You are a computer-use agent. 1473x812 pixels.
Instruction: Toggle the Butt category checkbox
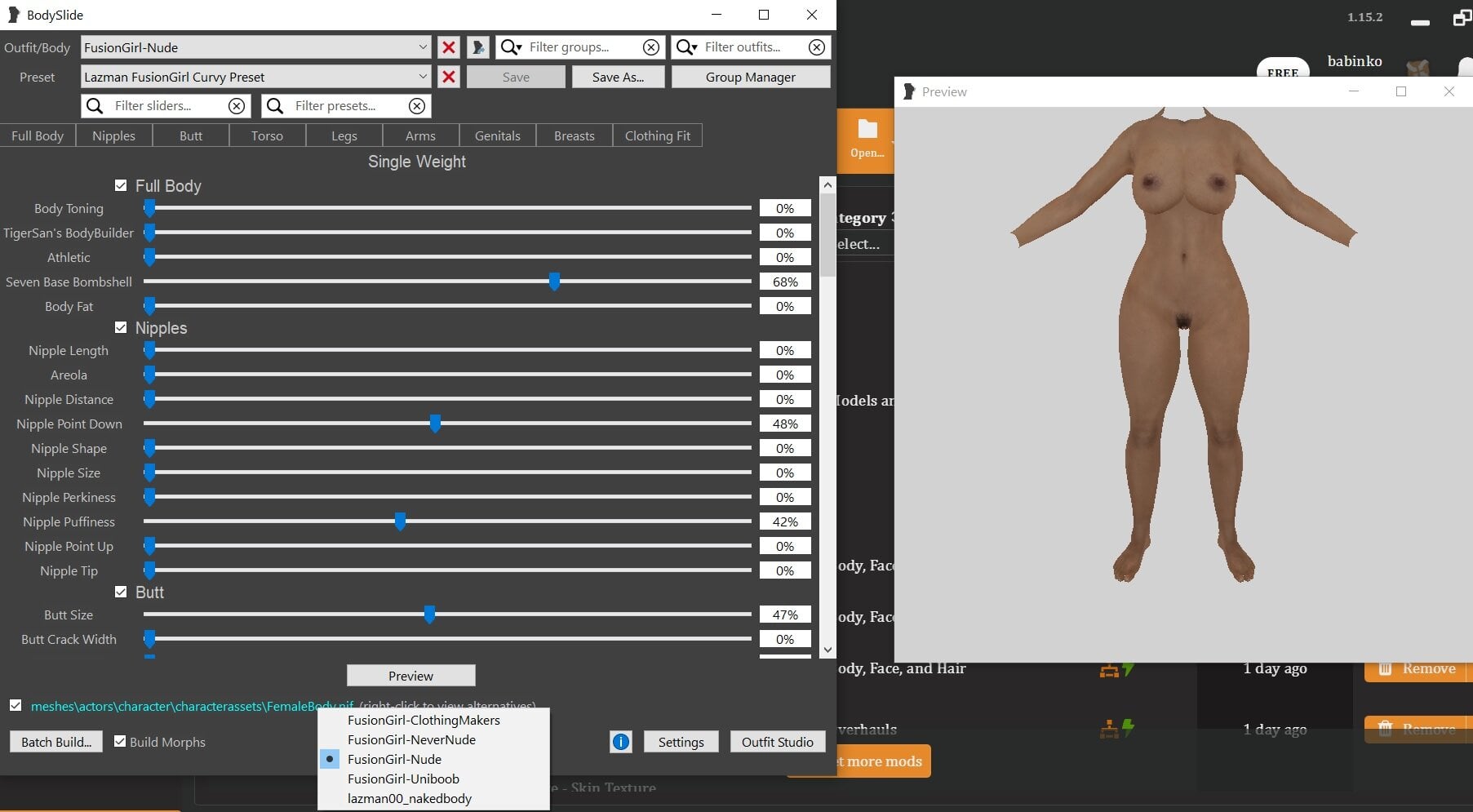(x=121, y=592)
